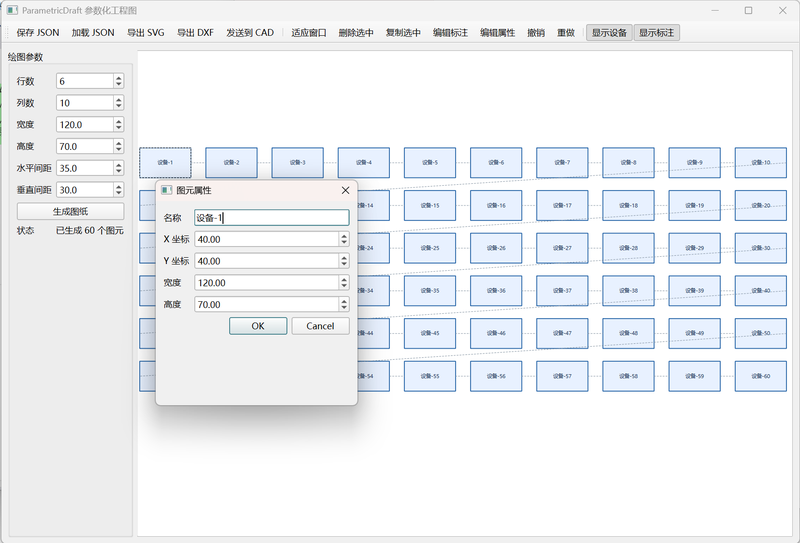Click the 水平间距 value field
The width and height of the screenshot is (800, 543).
click(84, 168)
